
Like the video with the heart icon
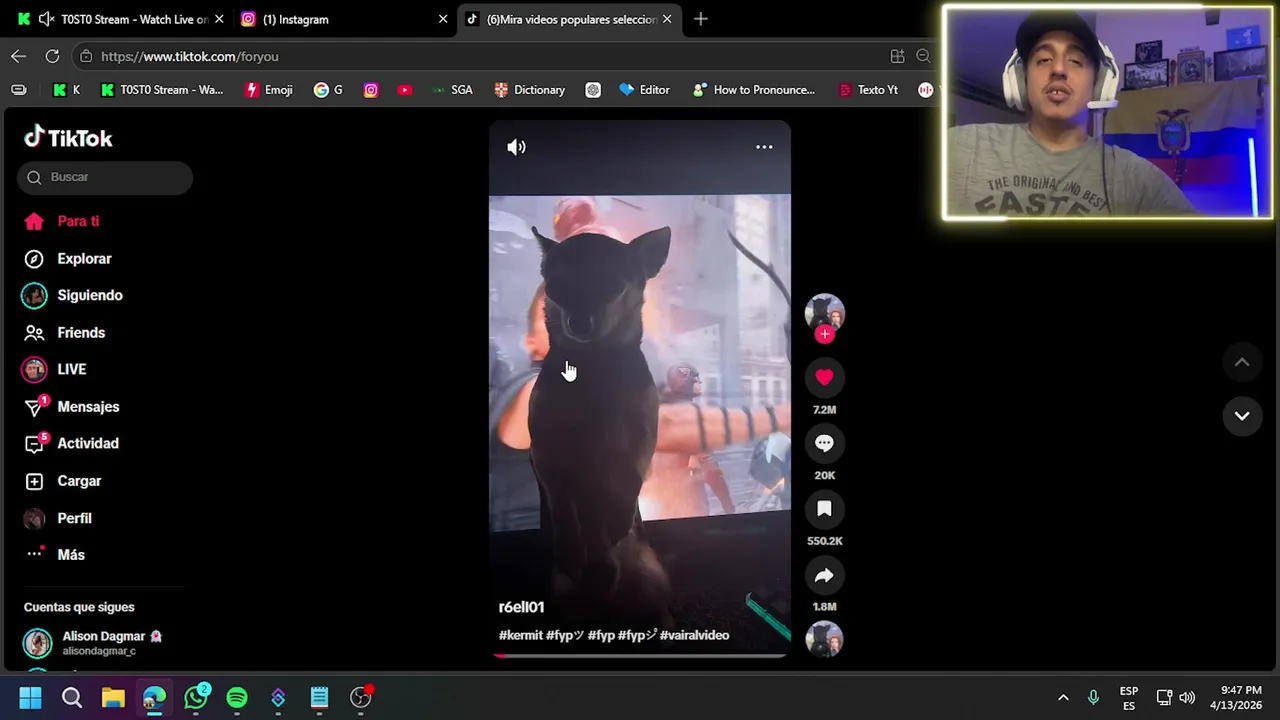(824, 377)
